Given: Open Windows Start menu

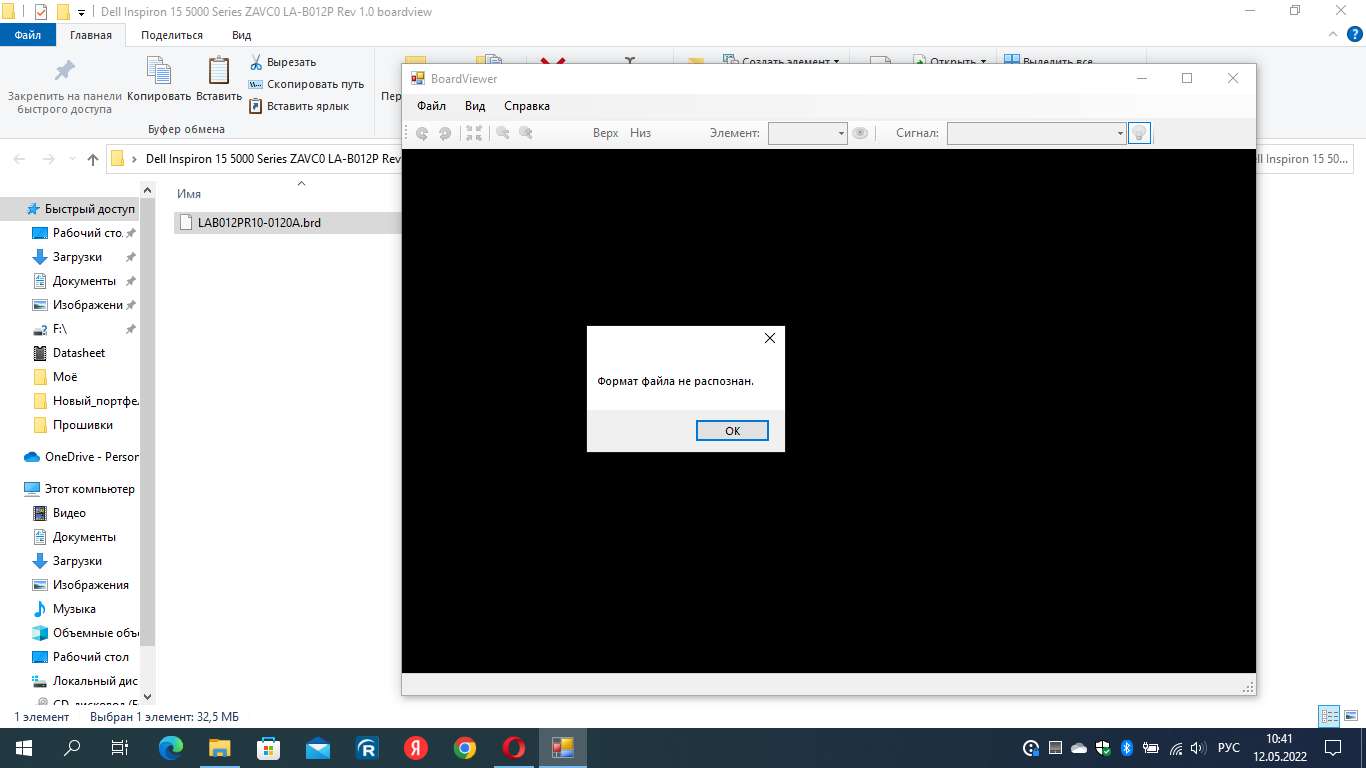Looking at the screenshot, I should pos(24,748).
